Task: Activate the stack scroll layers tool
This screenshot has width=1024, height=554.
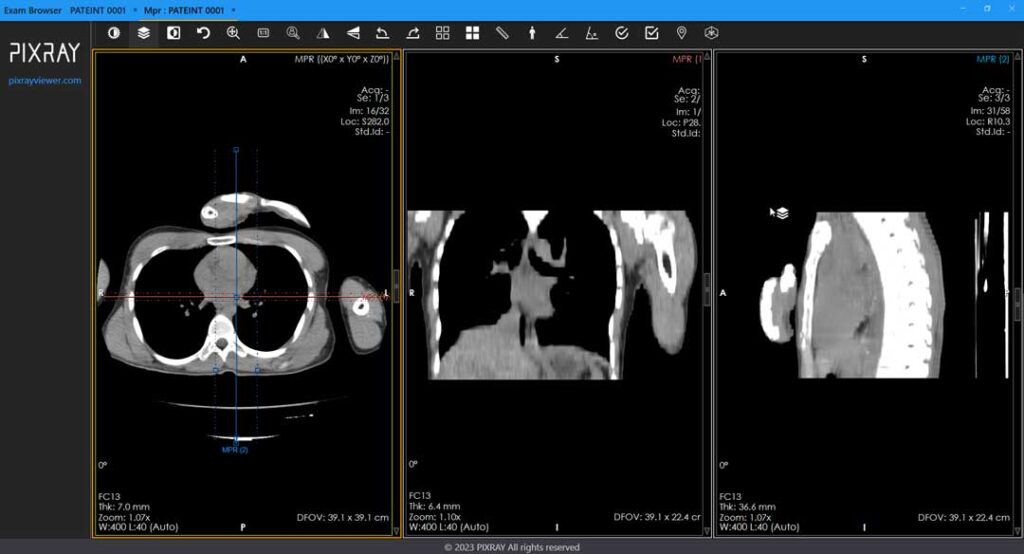Action: (144, 33)
